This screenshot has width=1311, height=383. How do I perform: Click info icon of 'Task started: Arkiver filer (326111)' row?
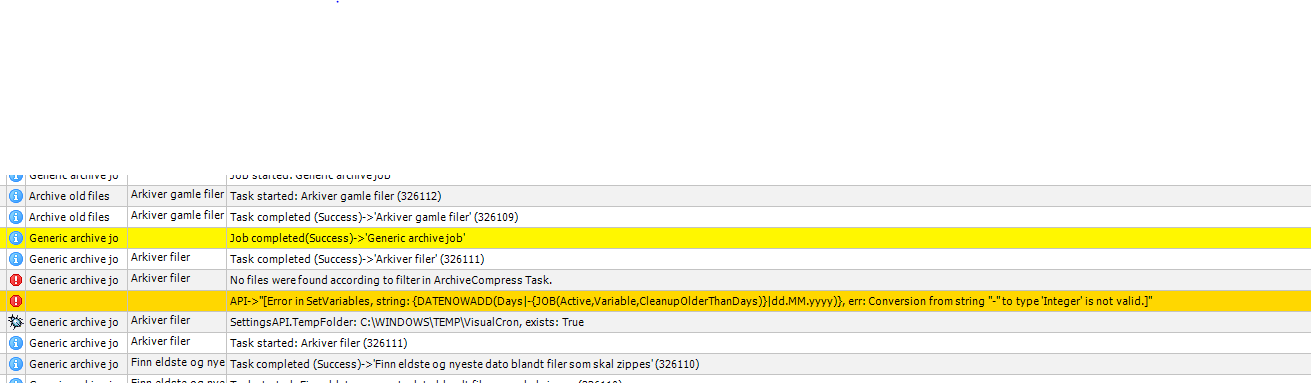click(15, 343)
